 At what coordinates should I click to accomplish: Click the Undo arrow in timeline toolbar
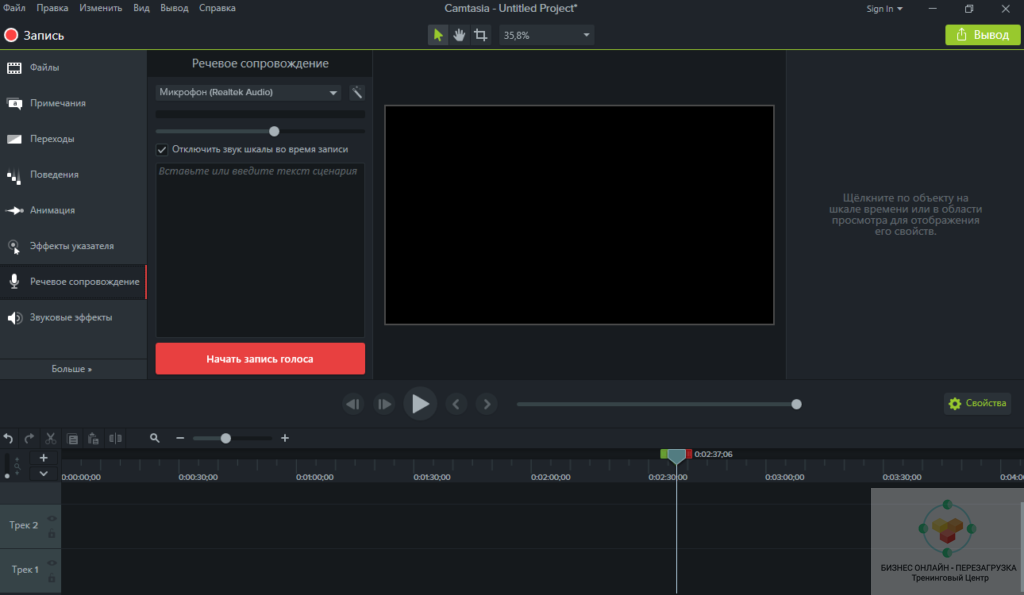(9, 438)
